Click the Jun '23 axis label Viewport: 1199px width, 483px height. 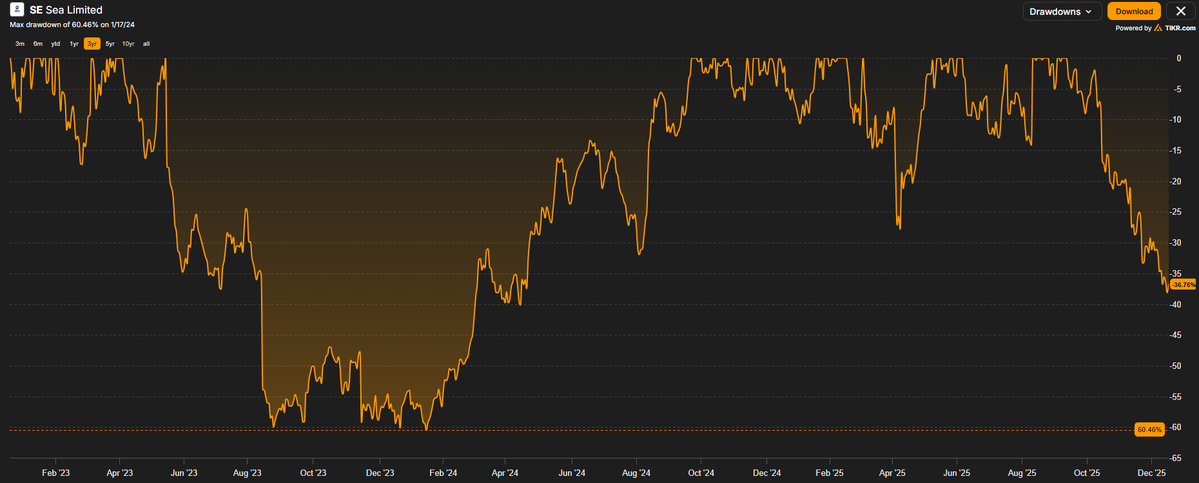coord(184,475)
